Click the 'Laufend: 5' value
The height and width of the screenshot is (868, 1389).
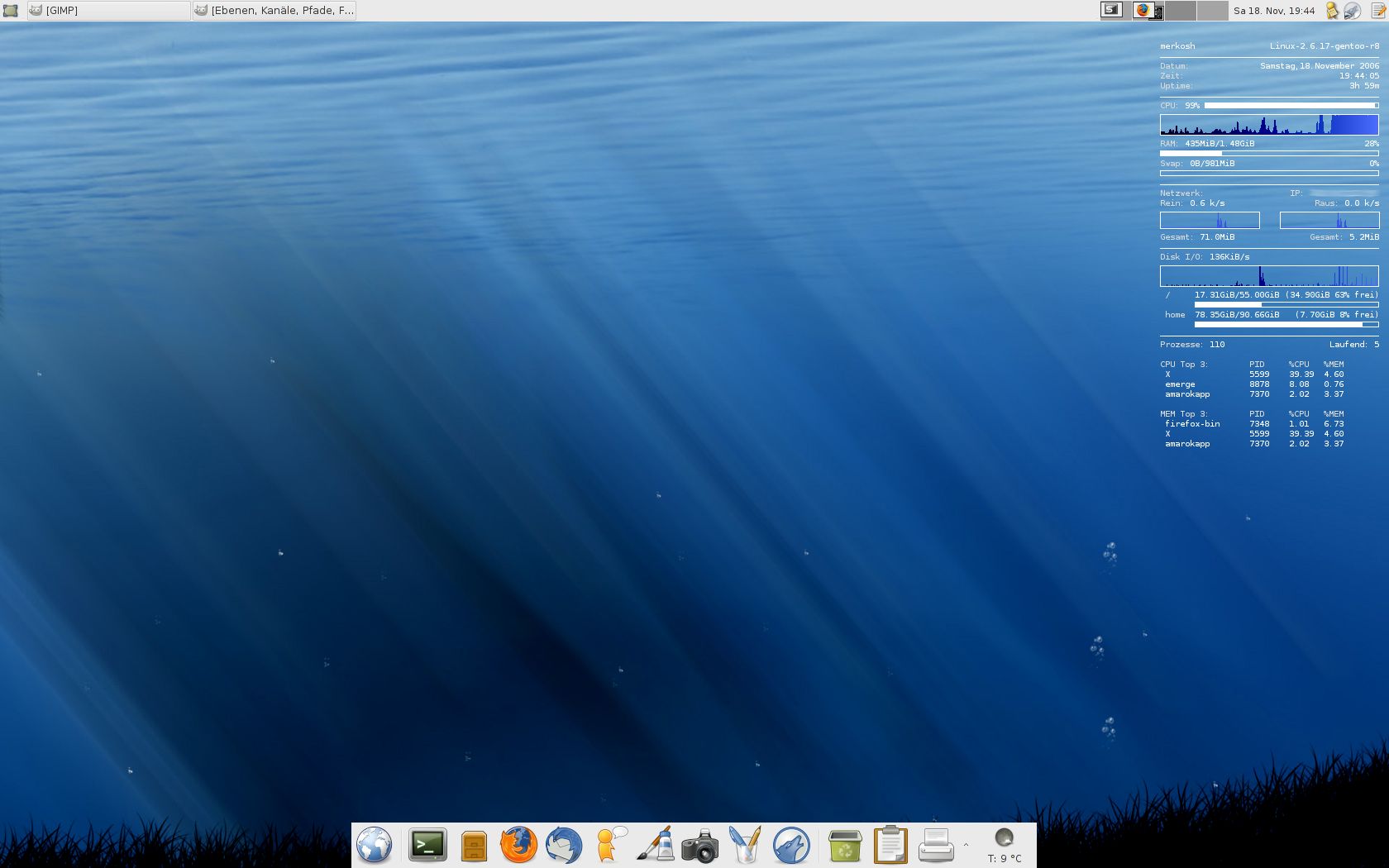(x=1354, y=345)
